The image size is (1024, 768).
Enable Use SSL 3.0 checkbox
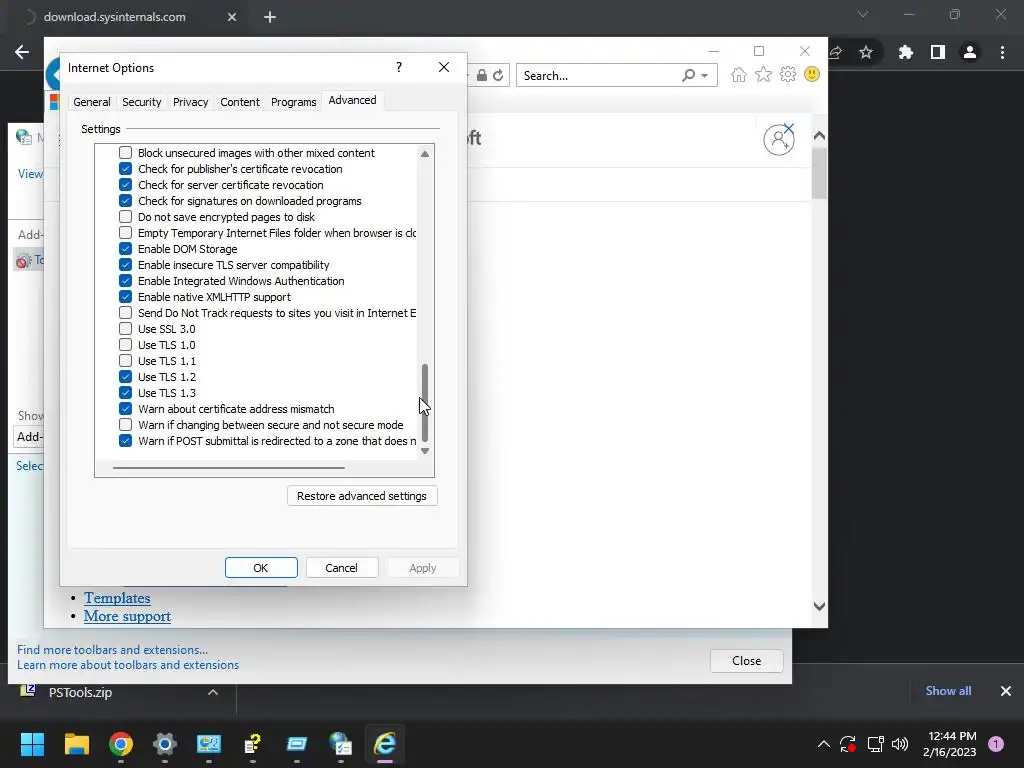pos(125,328)
